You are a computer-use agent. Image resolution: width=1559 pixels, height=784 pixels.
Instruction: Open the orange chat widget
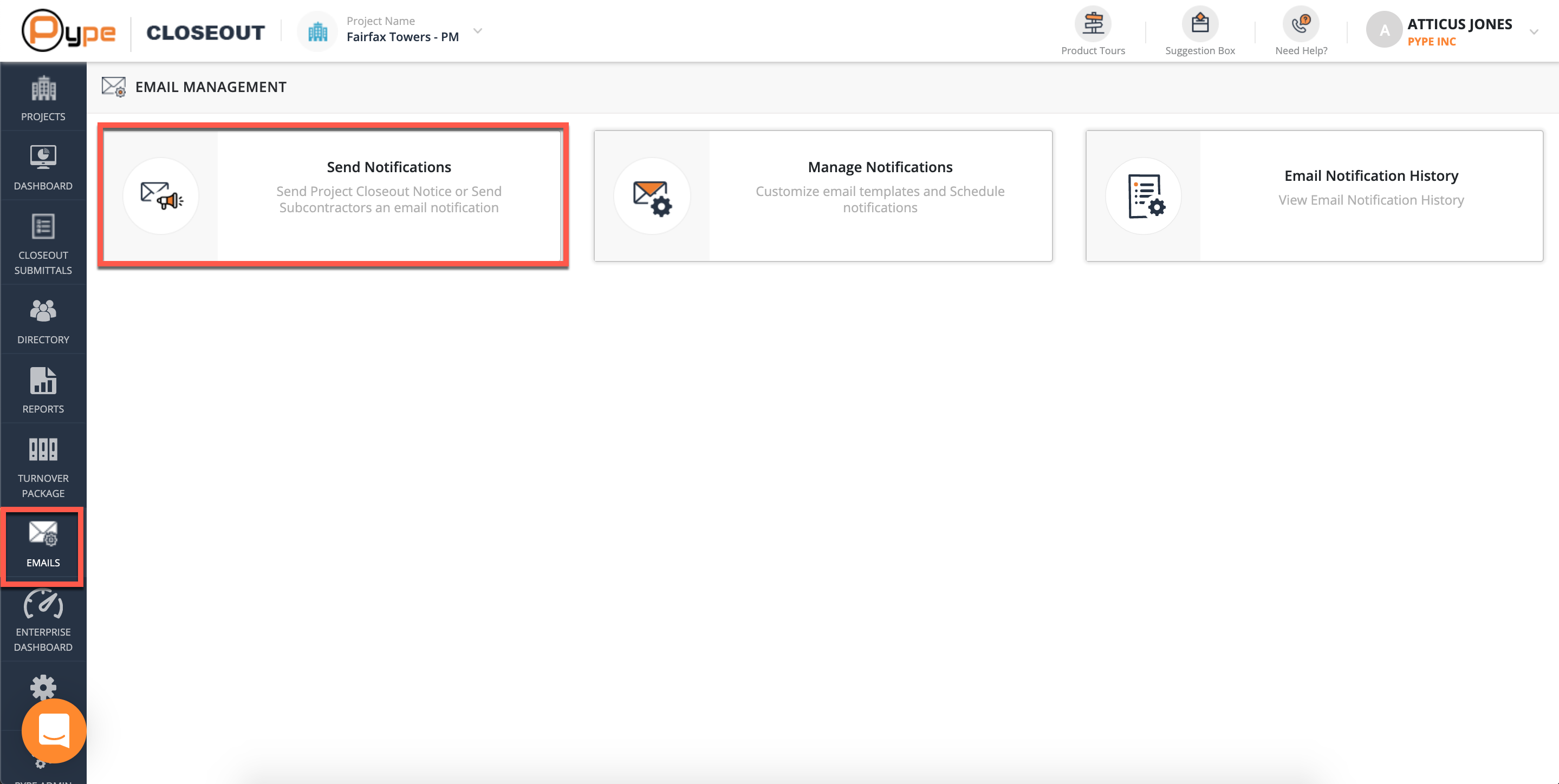[x=54, y=731]
